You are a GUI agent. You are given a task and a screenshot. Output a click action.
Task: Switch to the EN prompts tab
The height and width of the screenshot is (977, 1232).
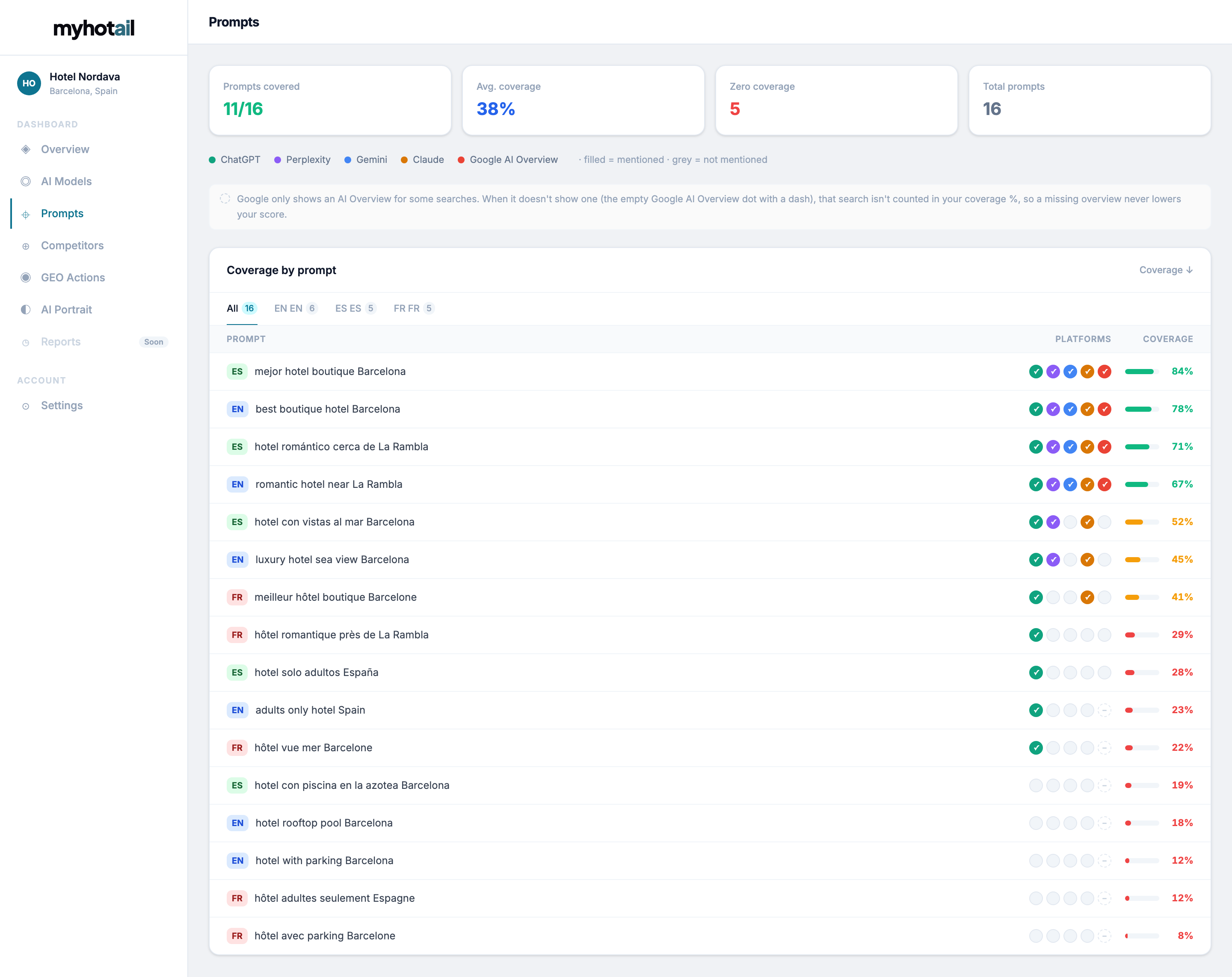tap(296, 308)
